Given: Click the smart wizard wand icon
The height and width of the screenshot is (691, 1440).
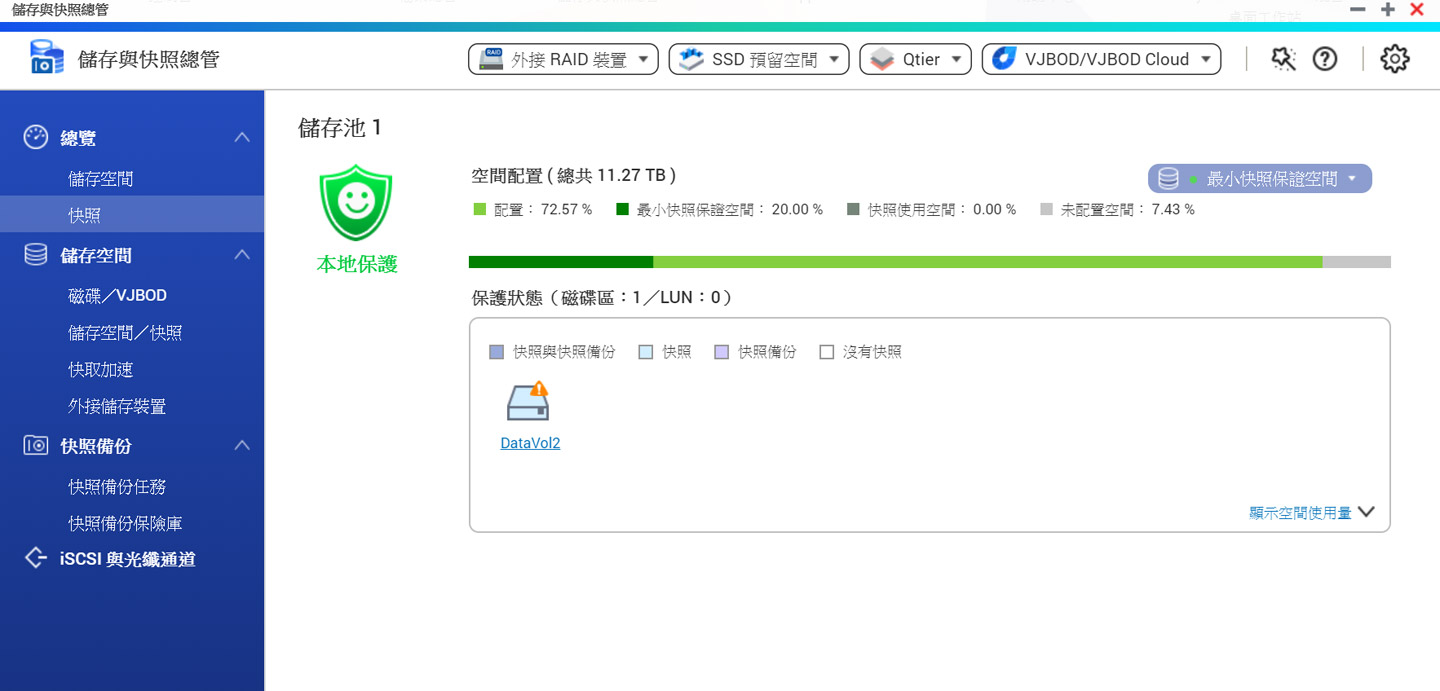Looking at the screenshot, I should [x=1283, y=58].
